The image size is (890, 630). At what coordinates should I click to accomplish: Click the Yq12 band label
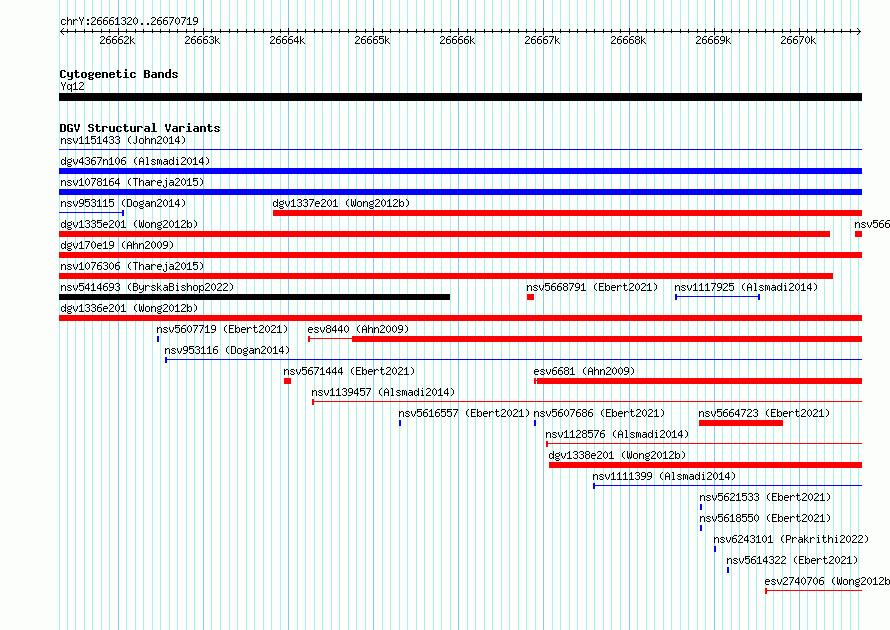point(72,86)
